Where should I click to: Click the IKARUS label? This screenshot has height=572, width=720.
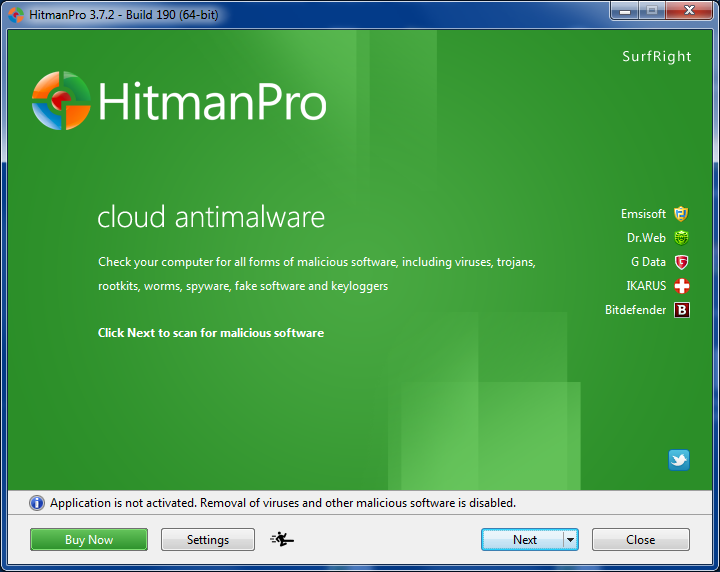coord(646,286)
